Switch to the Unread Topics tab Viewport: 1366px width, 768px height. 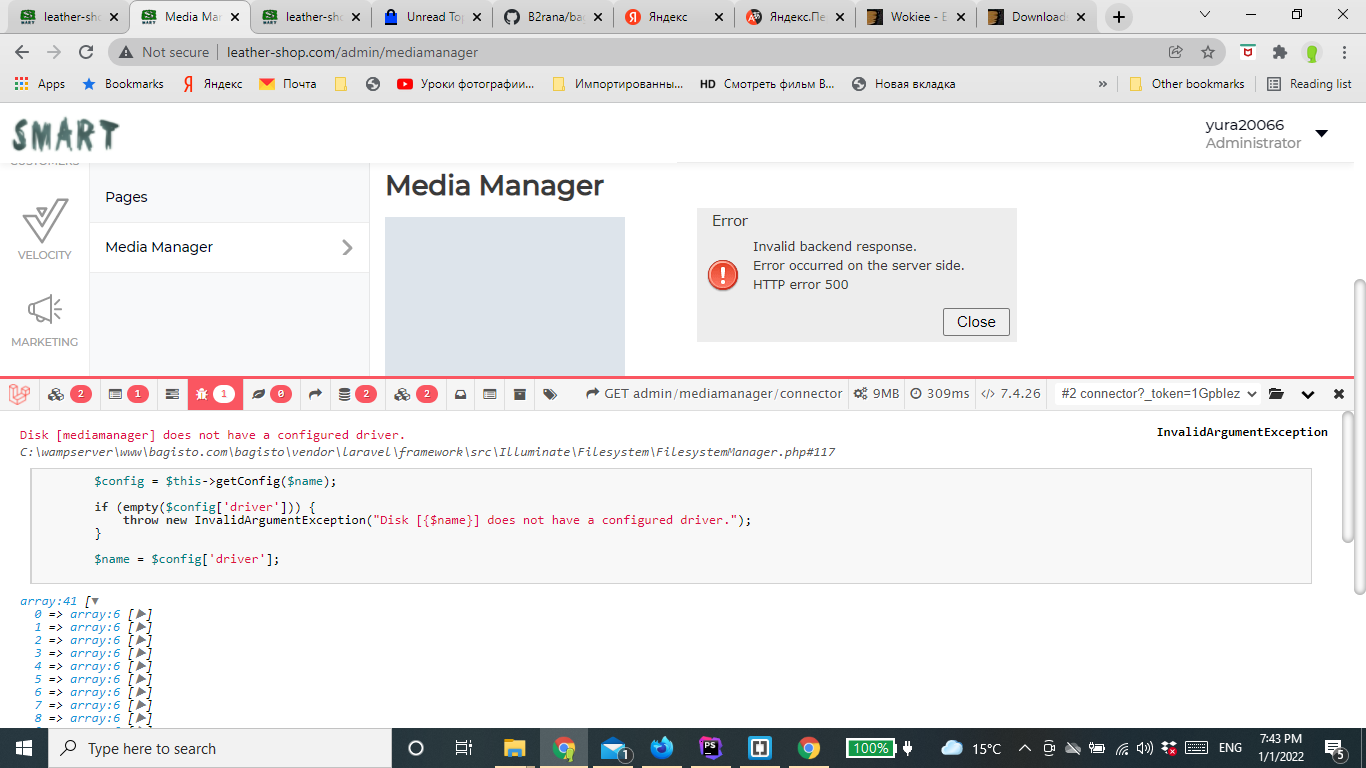[x=432, y=17]
